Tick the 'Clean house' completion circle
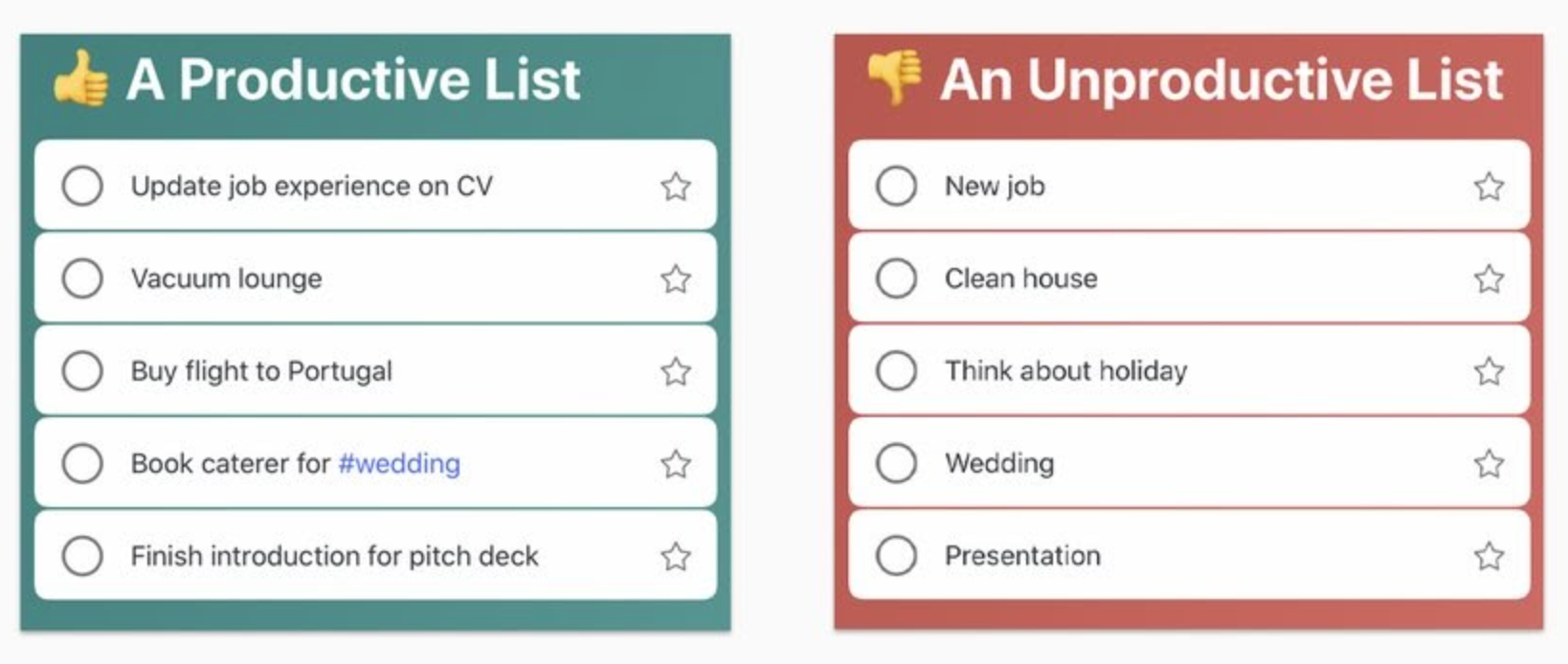 (896, 278)
